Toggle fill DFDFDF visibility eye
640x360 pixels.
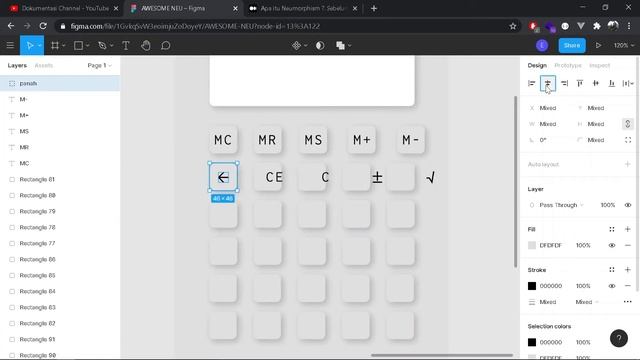click(612, 245)
